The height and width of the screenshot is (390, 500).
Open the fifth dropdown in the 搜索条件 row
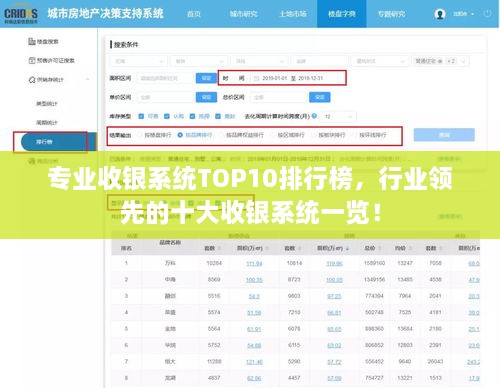(380, 61)
